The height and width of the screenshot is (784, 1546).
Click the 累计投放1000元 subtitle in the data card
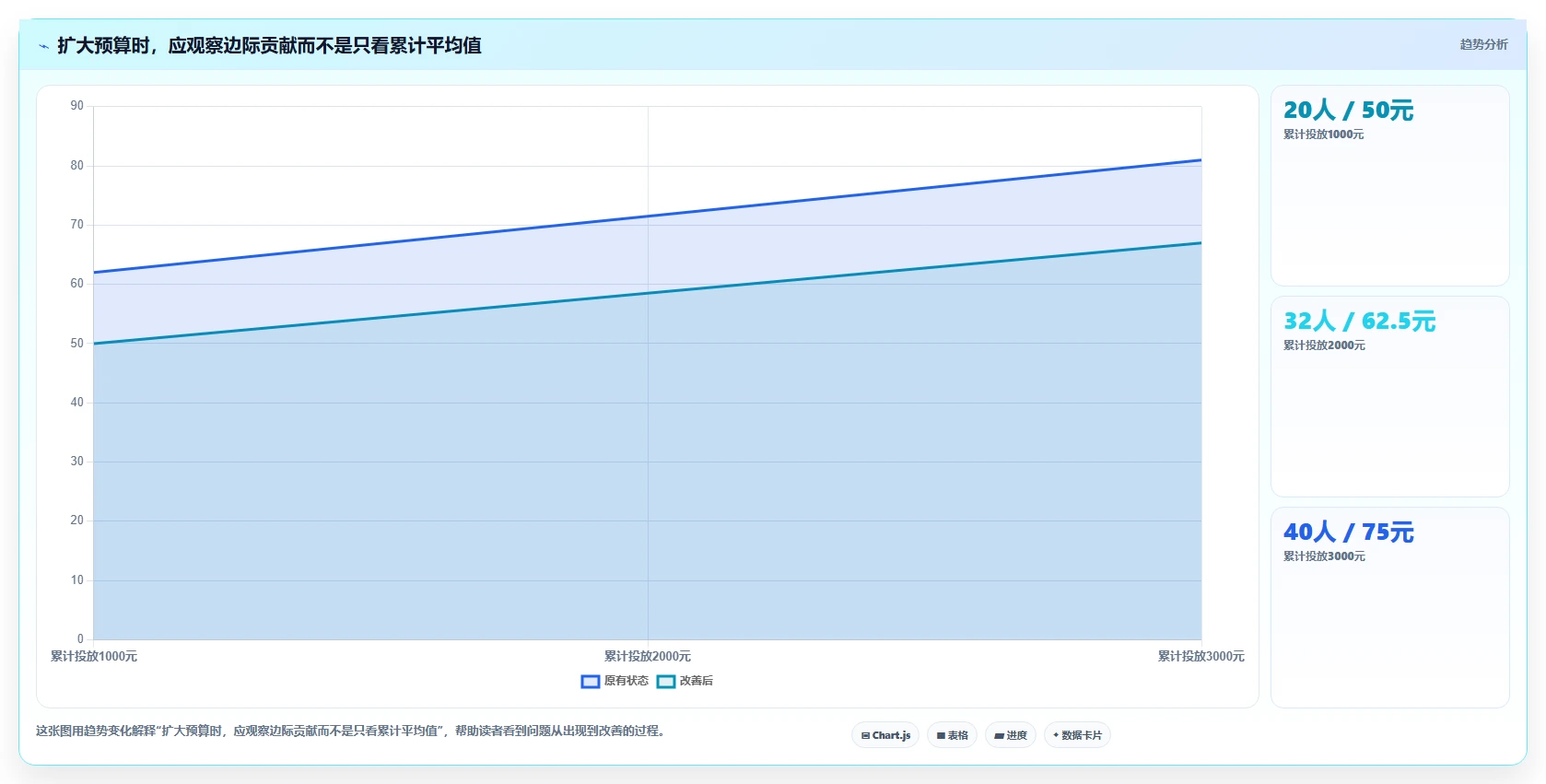pyautogui.click(x=1323, y=135)
